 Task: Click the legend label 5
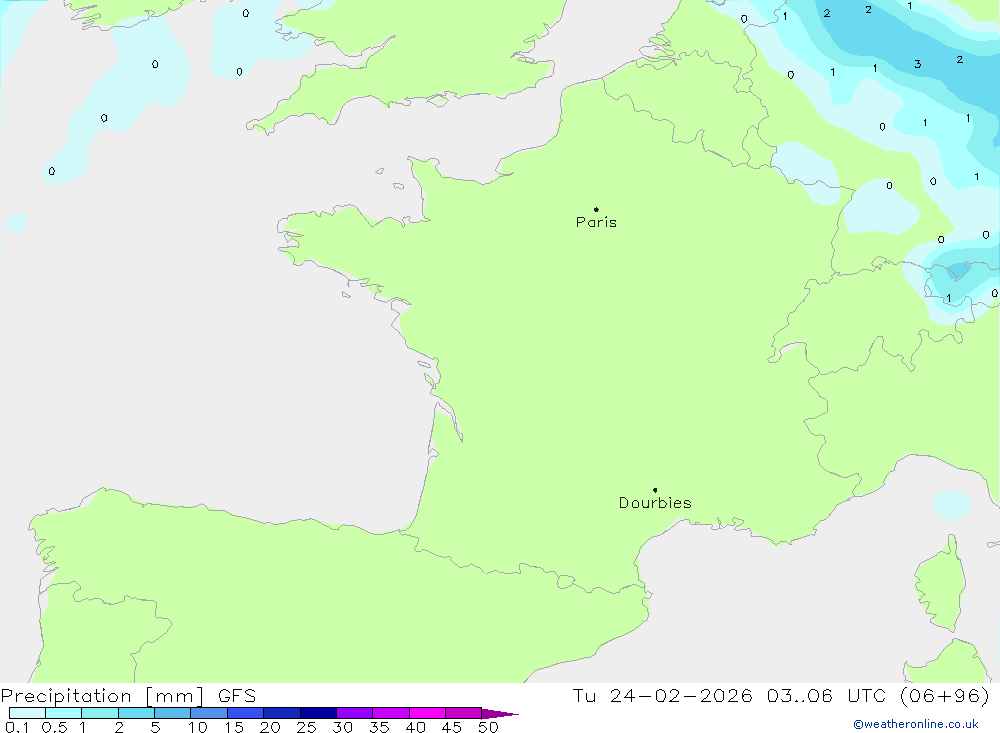point(155,727)
